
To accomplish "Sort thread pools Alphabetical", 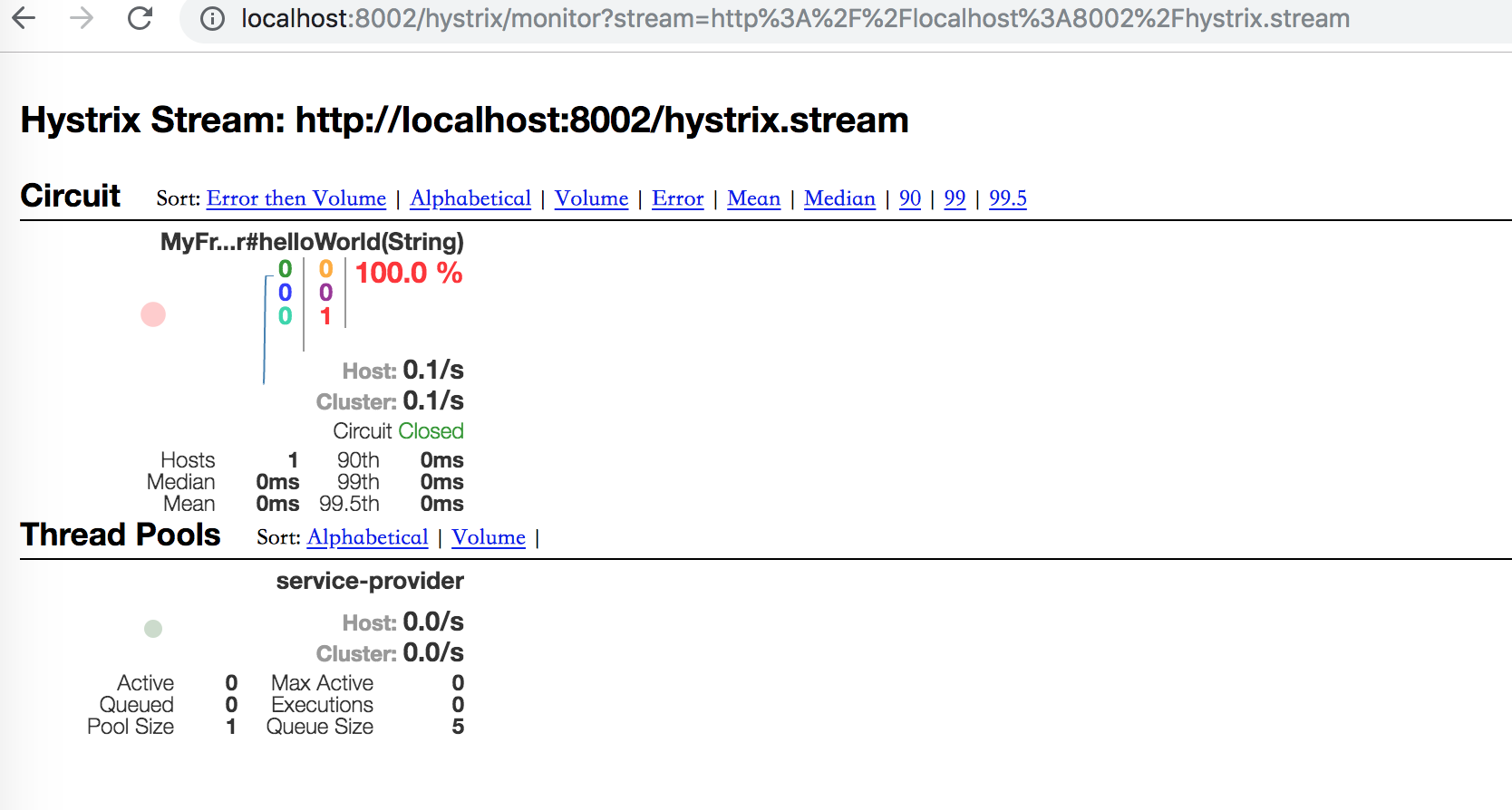I will click(x=367, y=537).
